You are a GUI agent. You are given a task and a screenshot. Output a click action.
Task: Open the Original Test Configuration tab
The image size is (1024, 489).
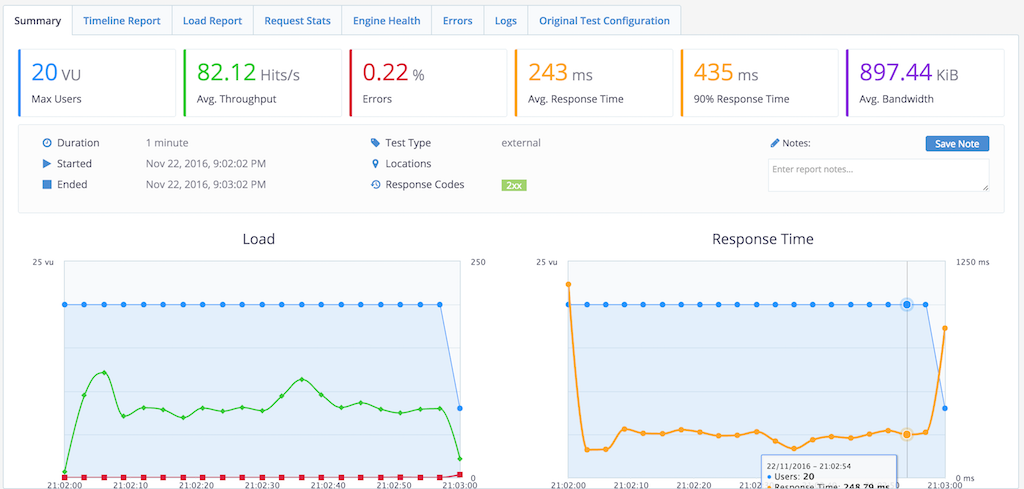pos(604,20)
